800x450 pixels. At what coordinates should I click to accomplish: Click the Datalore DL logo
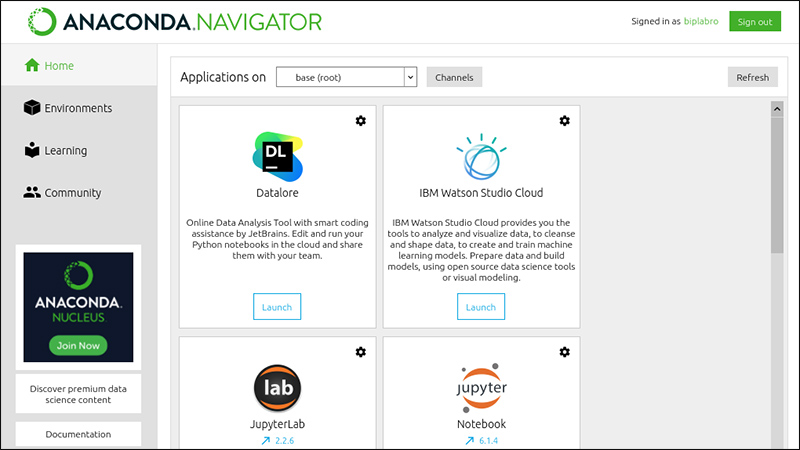point(278,157)
